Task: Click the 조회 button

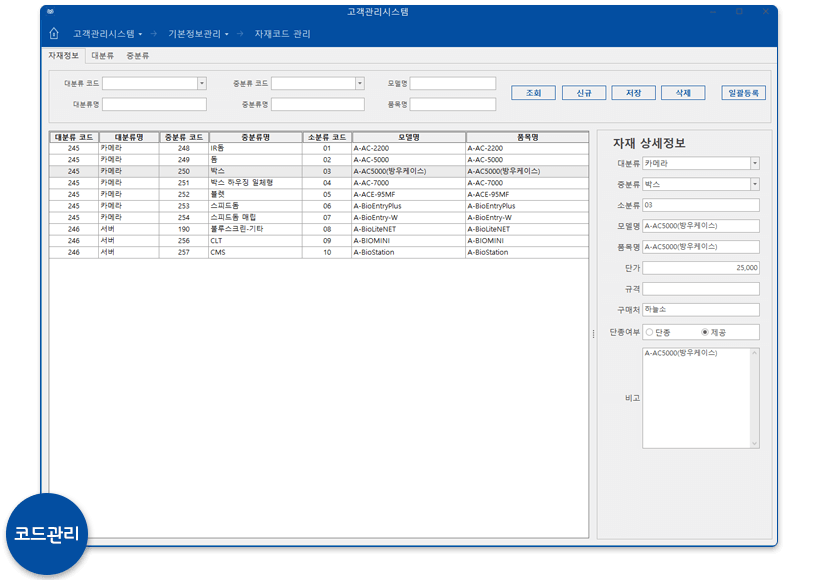Action: 533,93
